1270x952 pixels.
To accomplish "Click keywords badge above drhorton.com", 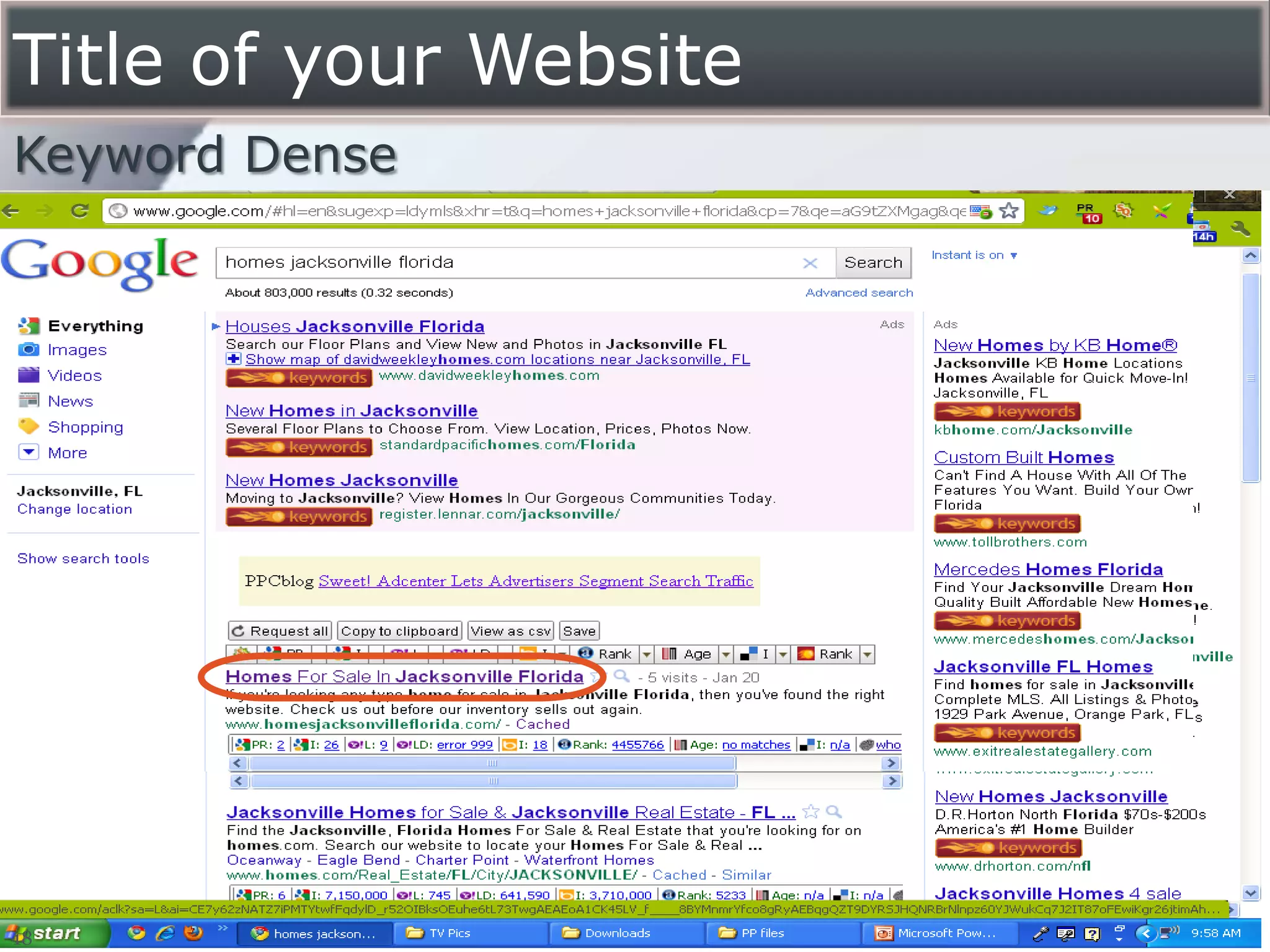I will pyautogui.click(x=1008, y=847).
